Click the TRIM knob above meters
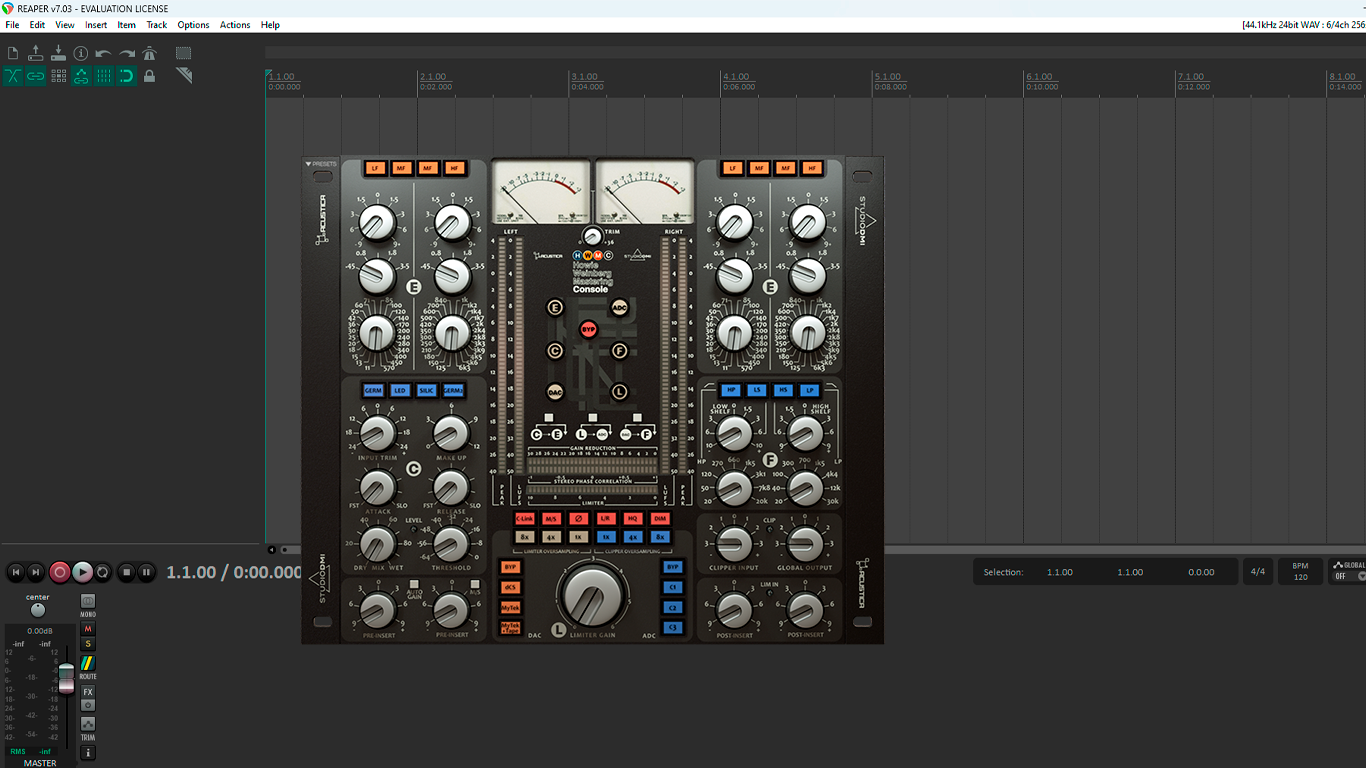Viewport: 1366px width, 768px height. (592, 236)
